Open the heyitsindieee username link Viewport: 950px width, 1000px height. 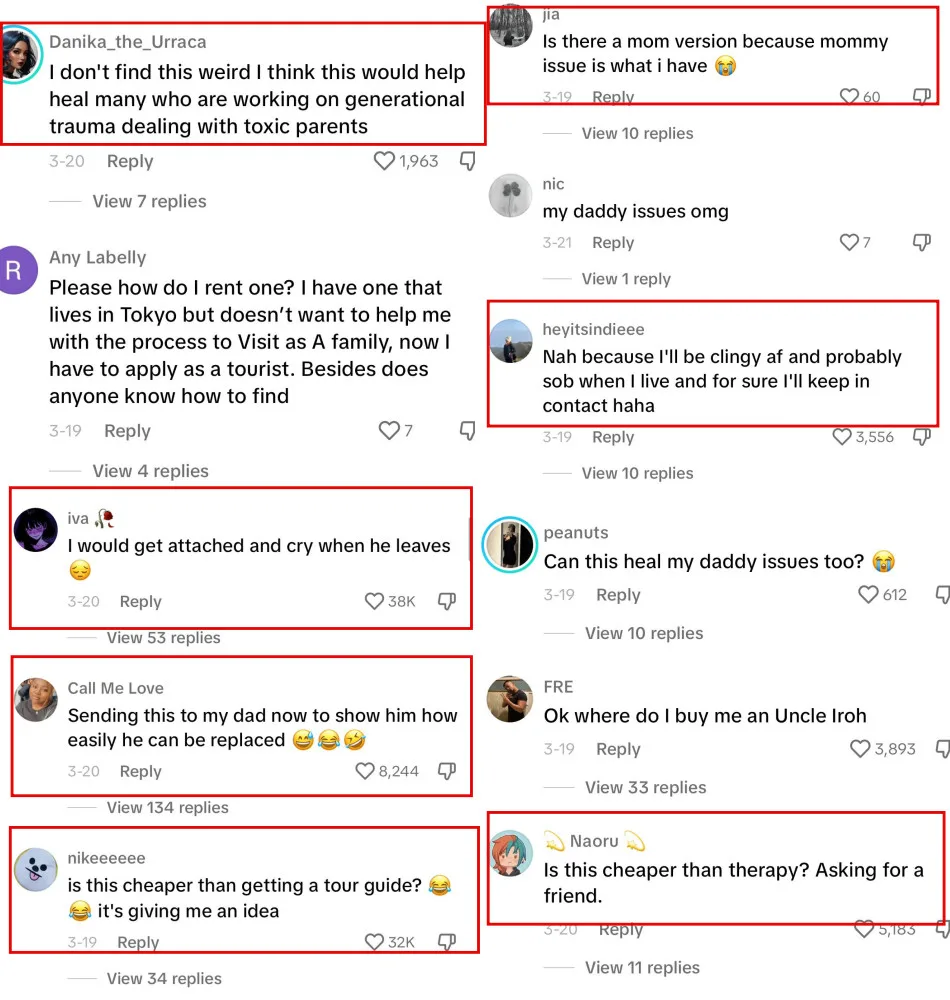[x=593, y=329]
